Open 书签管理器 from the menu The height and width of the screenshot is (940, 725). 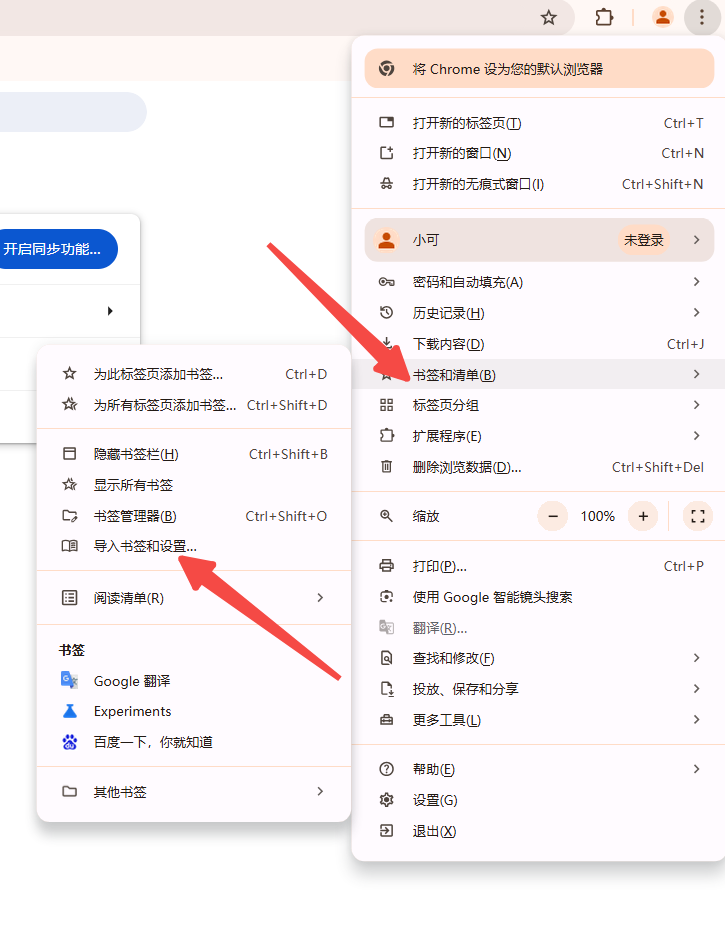(x=134, y=516)
